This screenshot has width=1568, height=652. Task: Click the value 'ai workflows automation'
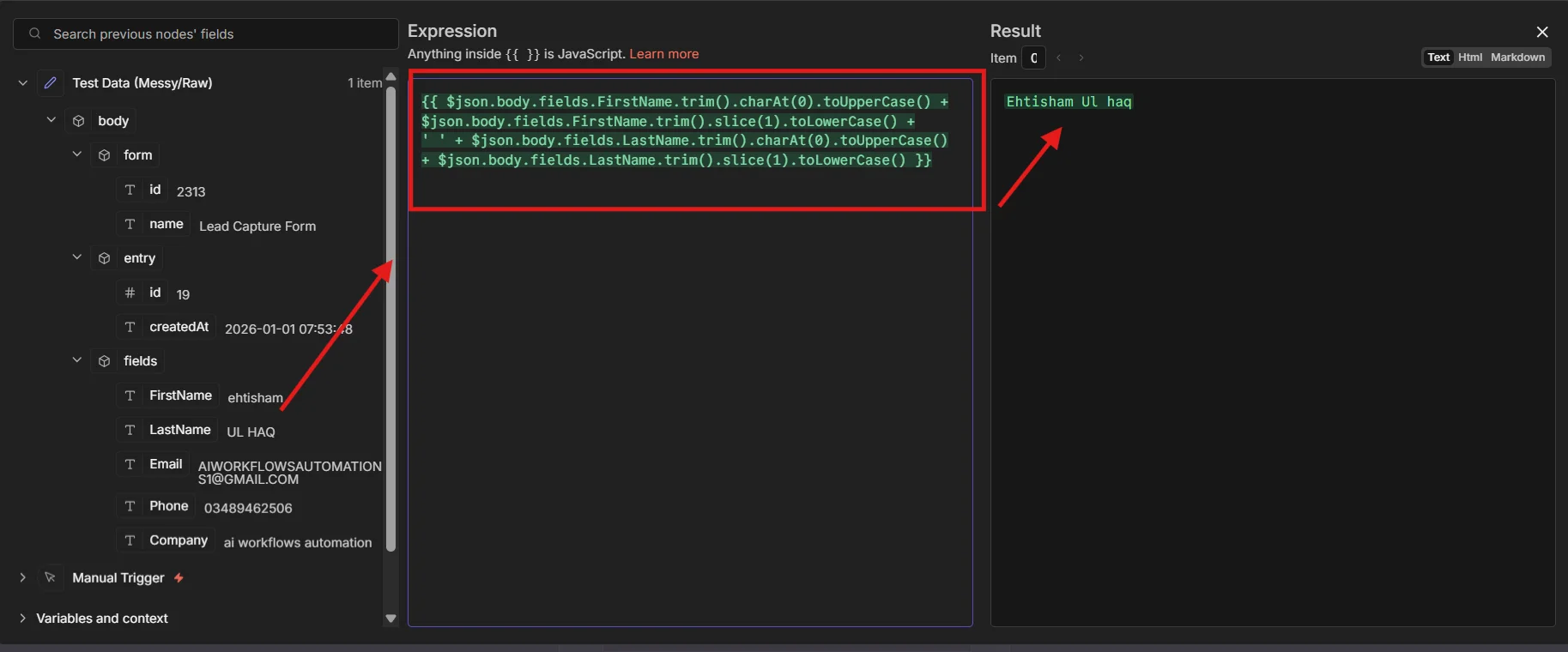click(x=298, y=543)
